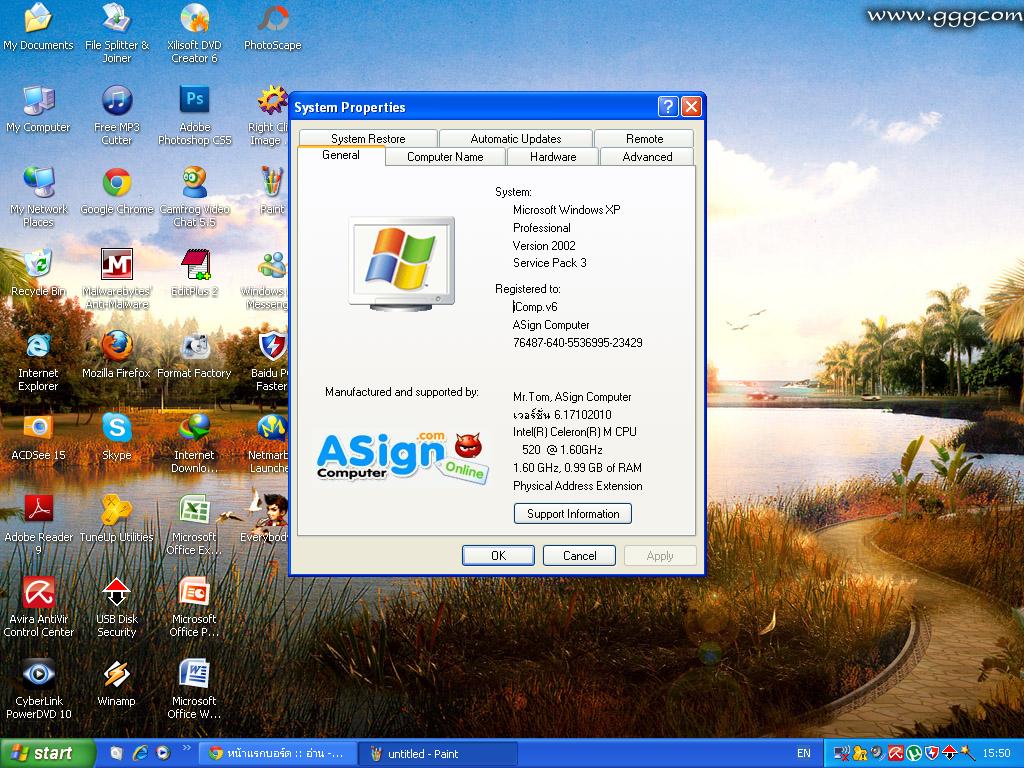Confirm with the OK button
This screenshot has height=768, width=1024.
click(x=498, y=556)
